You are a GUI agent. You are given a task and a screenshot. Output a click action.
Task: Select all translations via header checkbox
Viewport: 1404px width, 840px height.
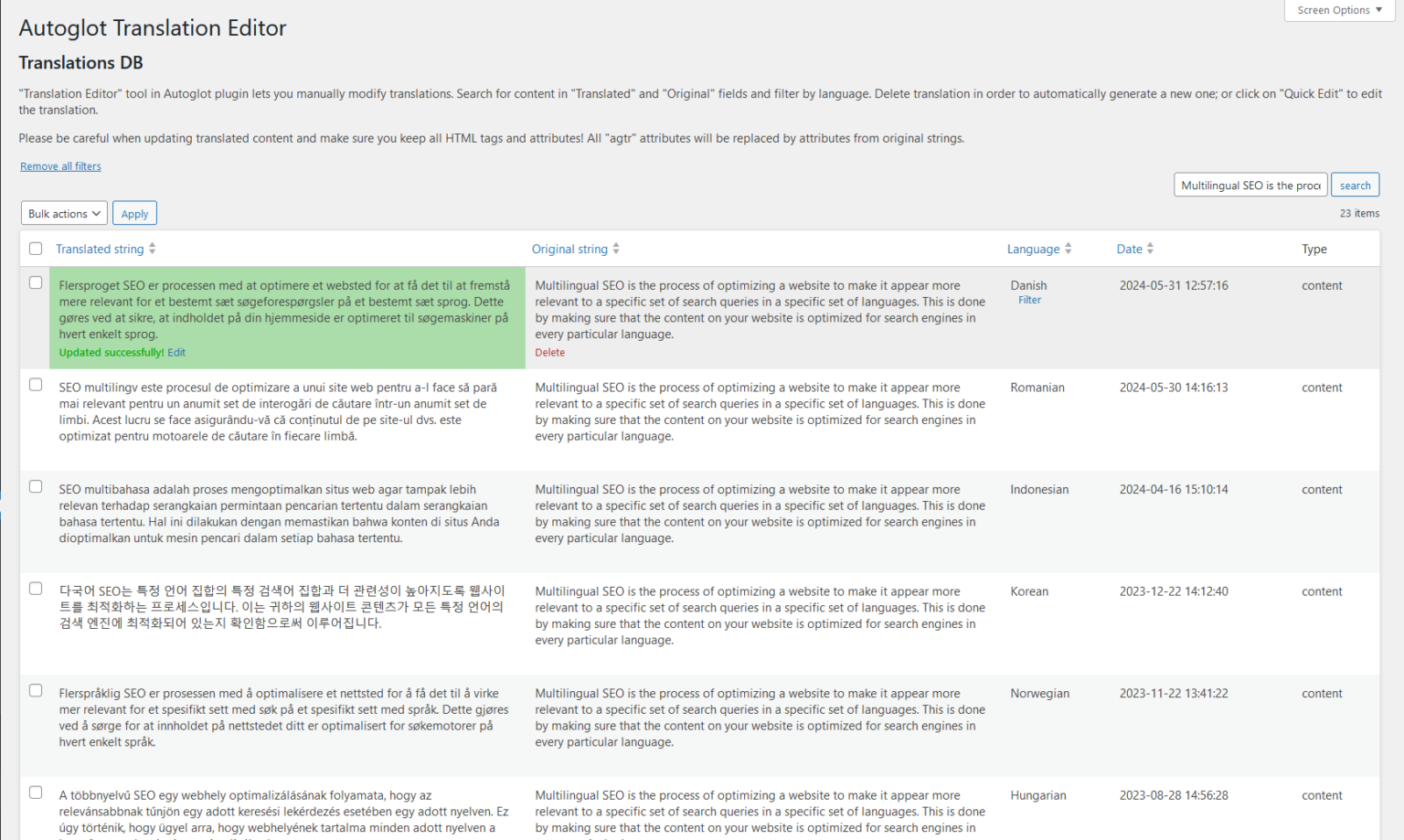36,248
